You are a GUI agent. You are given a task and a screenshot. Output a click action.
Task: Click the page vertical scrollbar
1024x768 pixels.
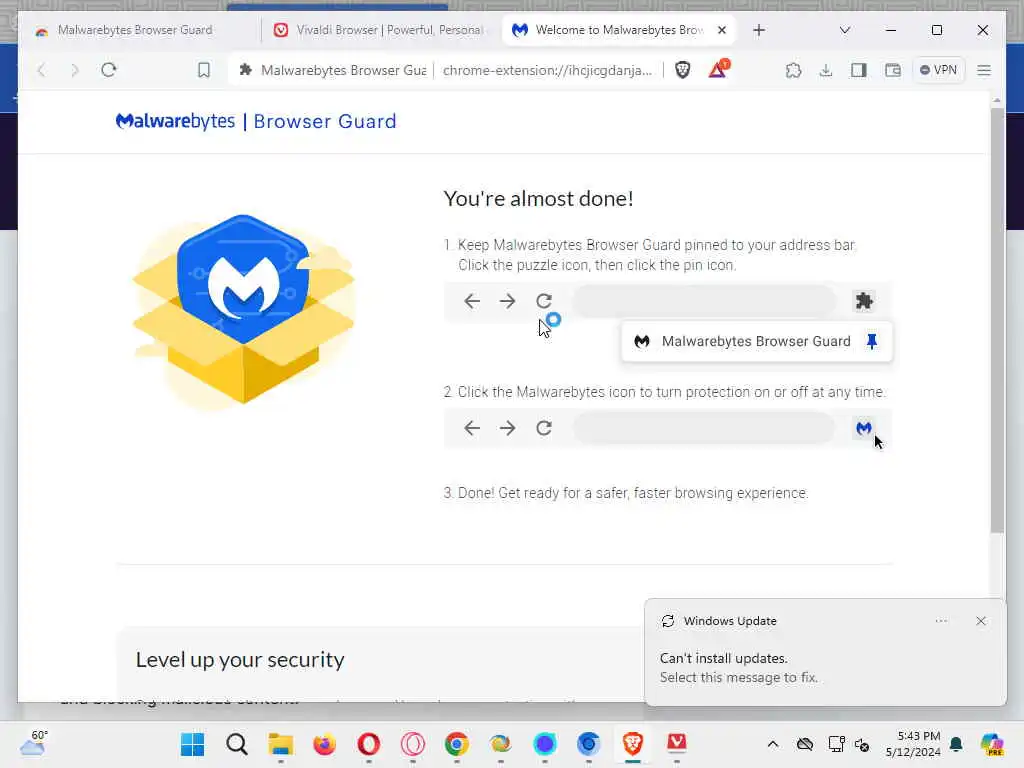[x=997, y=320]
